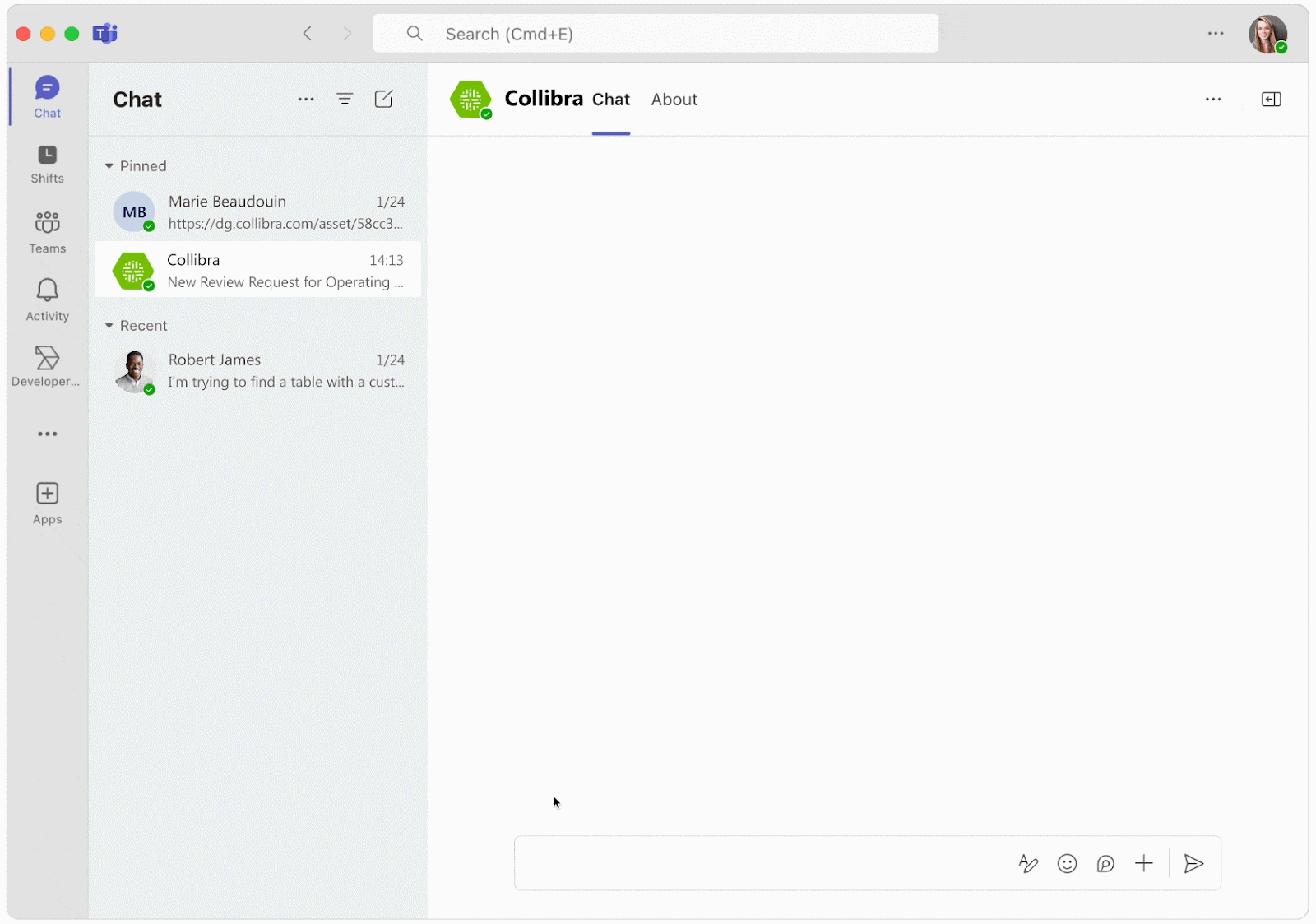Open the Collibra conversation options menu

point(1213,99)
